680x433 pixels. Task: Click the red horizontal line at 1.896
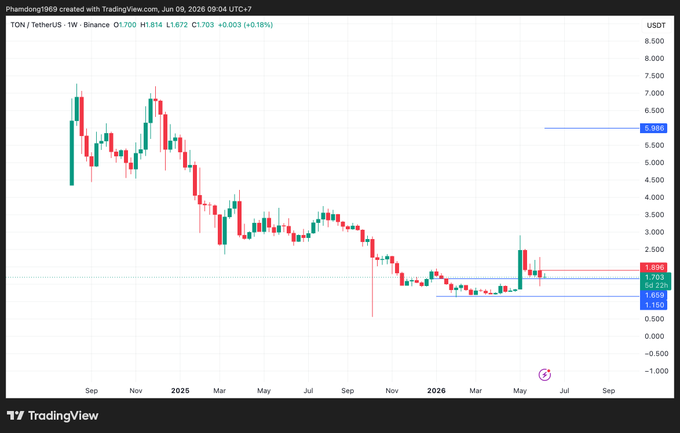pyautogui.click(x=591, y=270)
